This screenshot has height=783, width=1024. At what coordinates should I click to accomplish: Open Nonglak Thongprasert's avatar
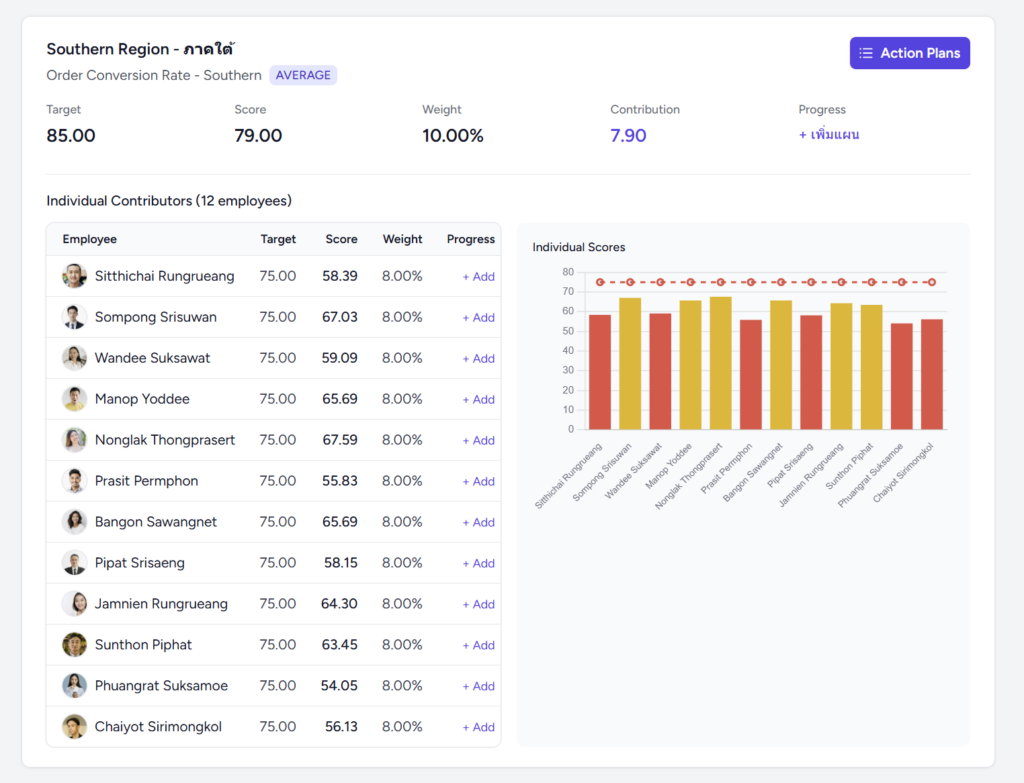coord(74,440)
